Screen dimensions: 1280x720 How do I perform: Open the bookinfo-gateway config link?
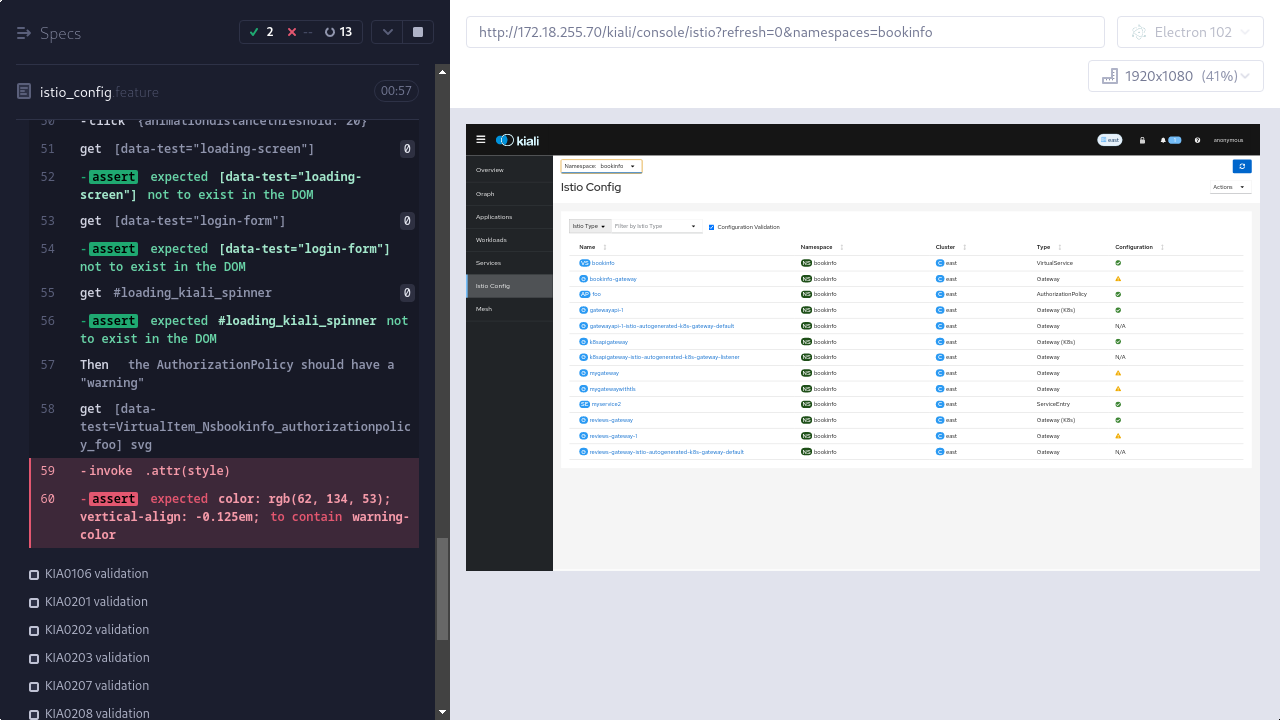[x=613, y=279]
